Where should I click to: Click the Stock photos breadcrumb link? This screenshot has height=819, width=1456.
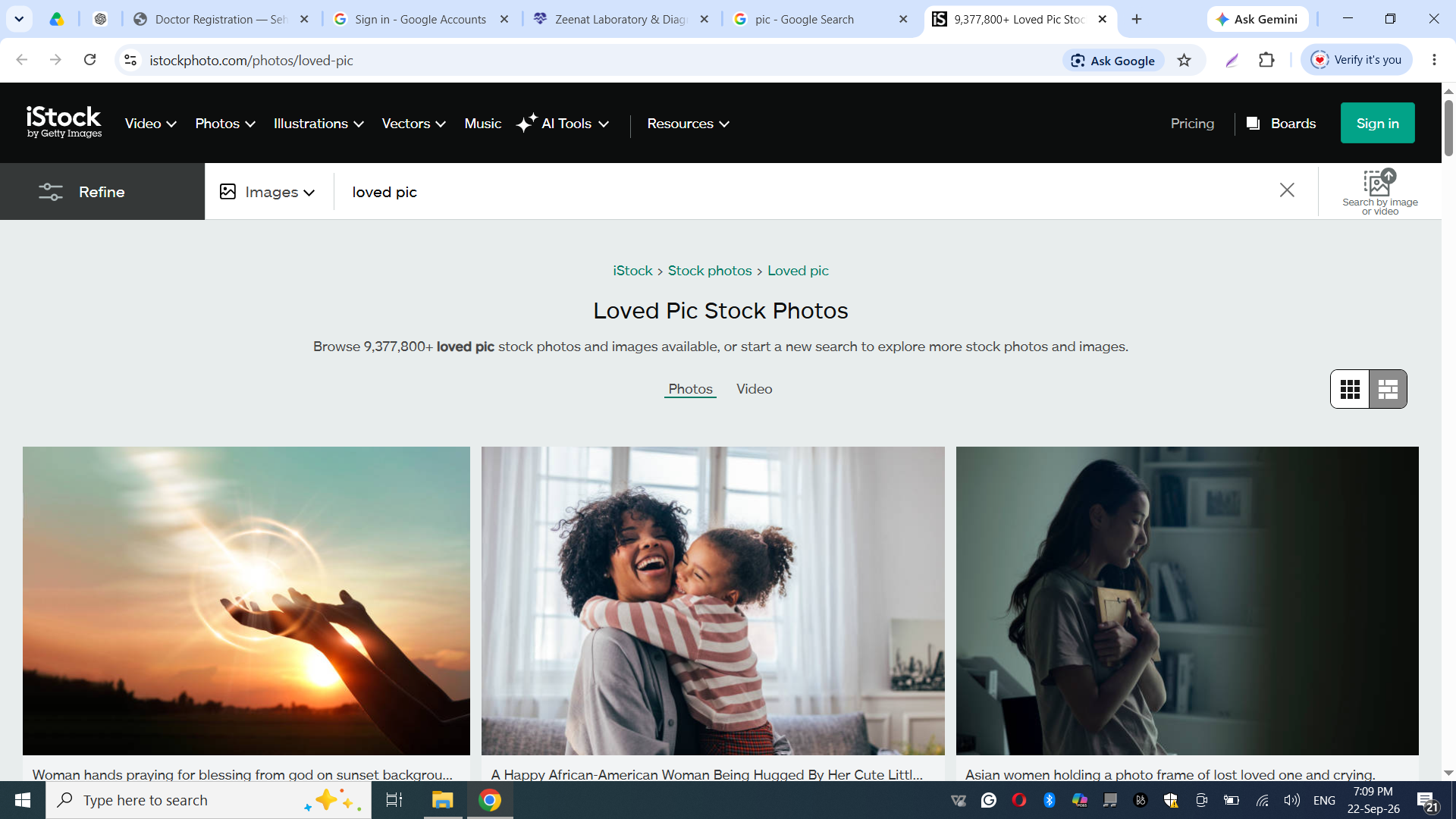[710, 271]
